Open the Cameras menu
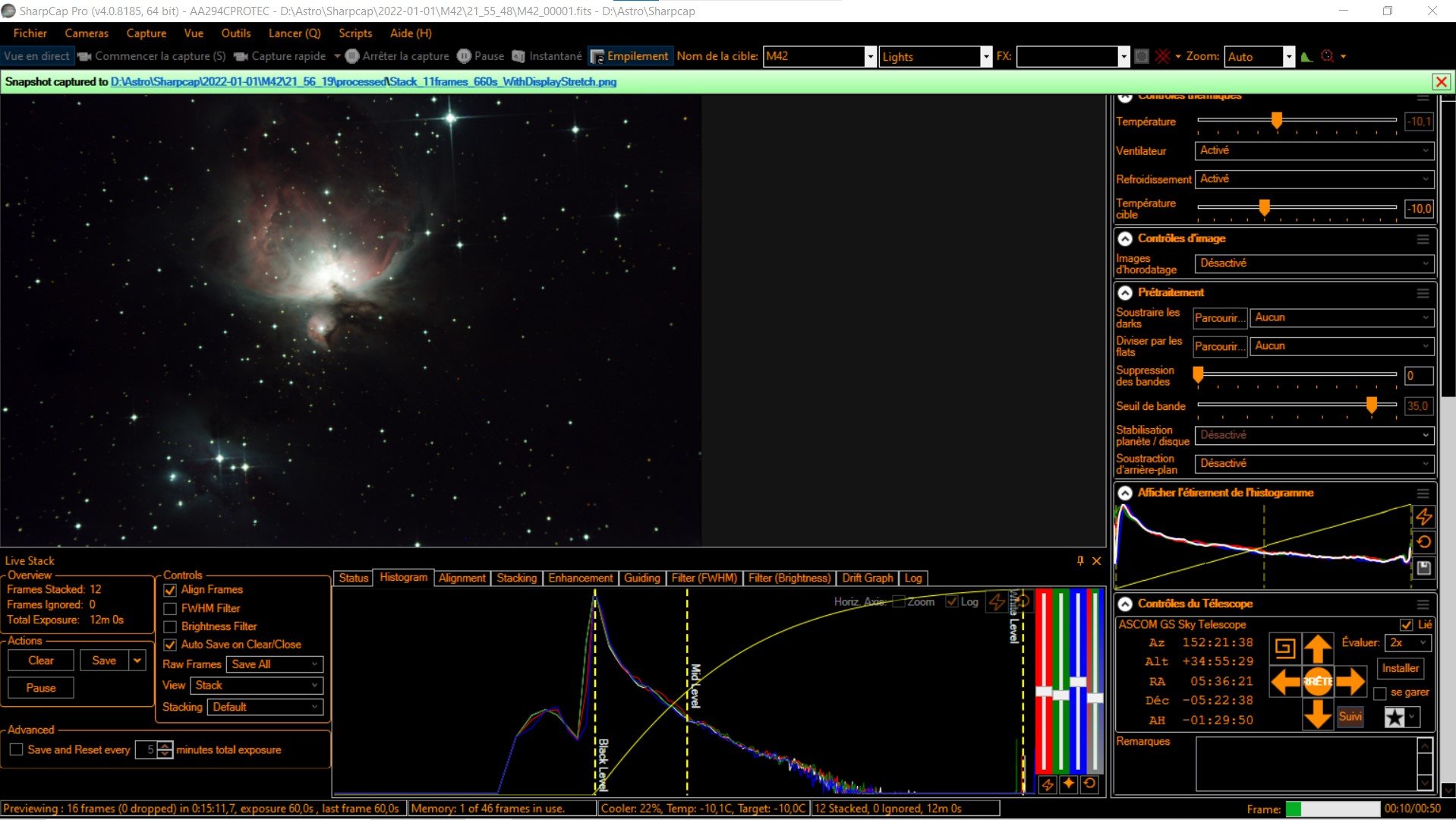The image size is (1456, 820). point(87,33)
